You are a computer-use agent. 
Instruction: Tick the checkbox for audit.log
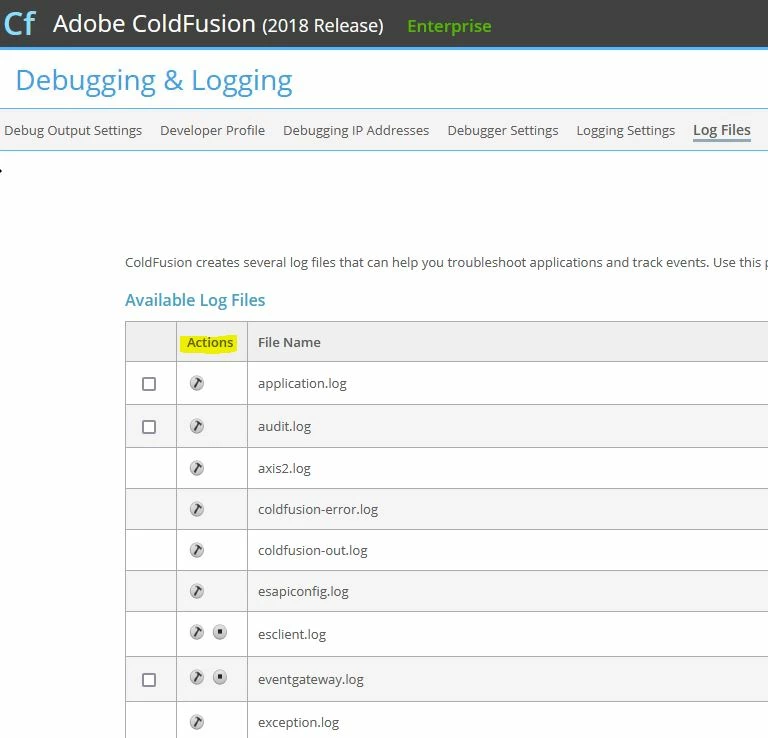[149, 427]
